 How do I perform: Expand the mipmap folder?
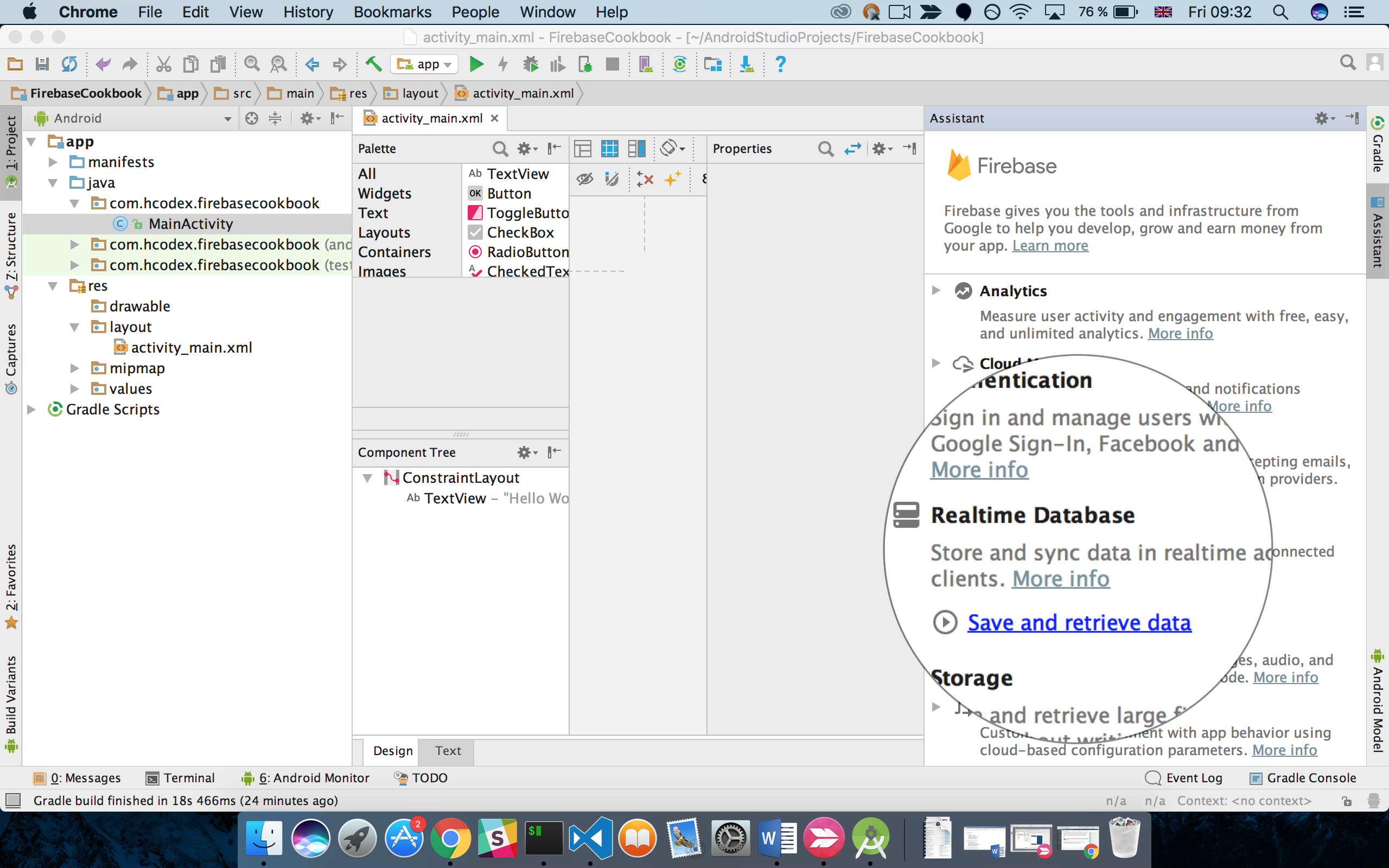(74, 368)
